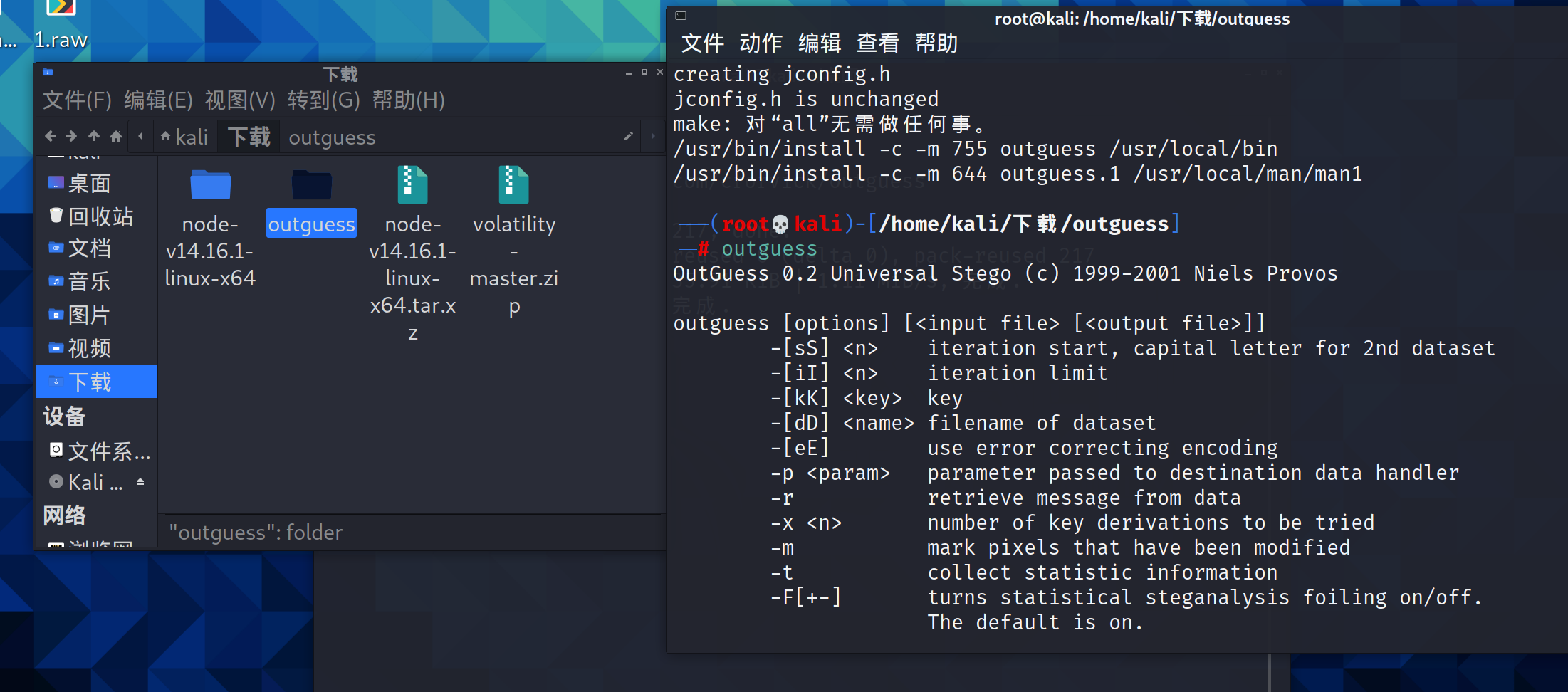This screenshot has width=1568, height=692.
Task: Open the home folder from the toolbar
Action: [x=116, y=136]
